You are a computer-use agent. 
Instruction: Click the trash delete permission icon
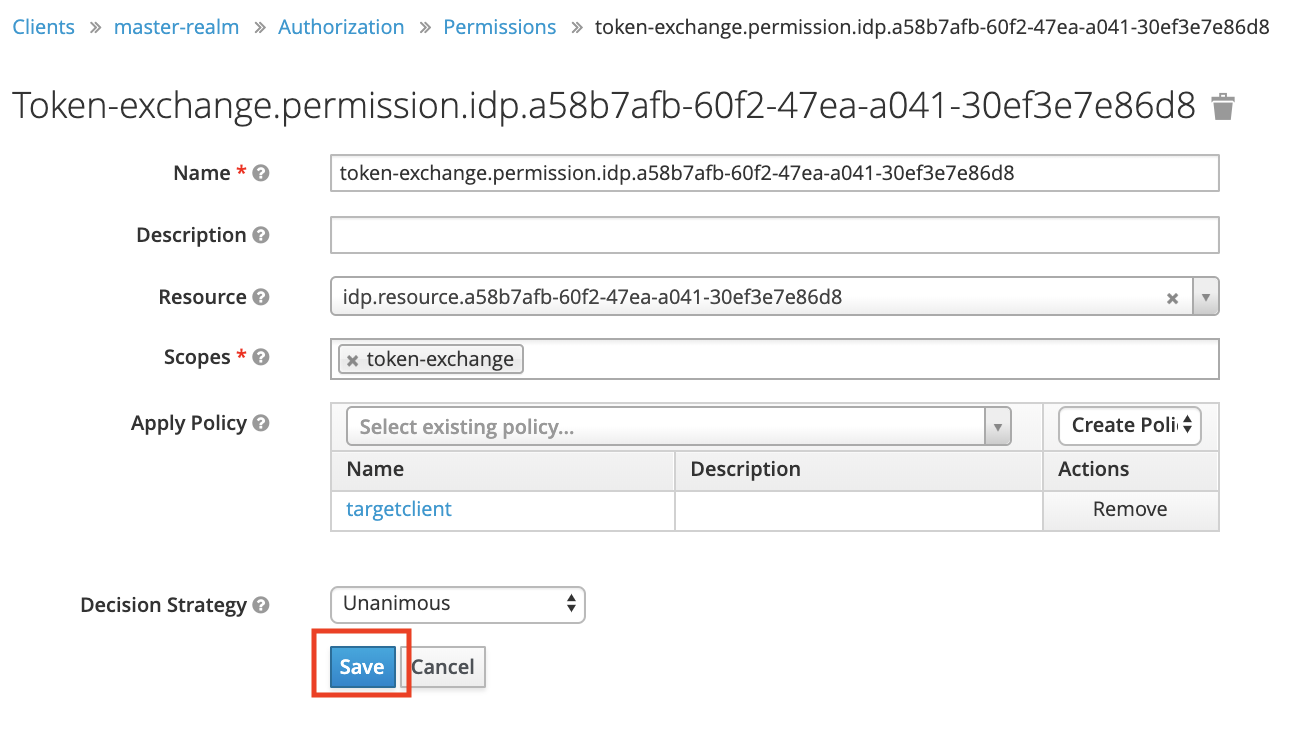[1223, 107]
